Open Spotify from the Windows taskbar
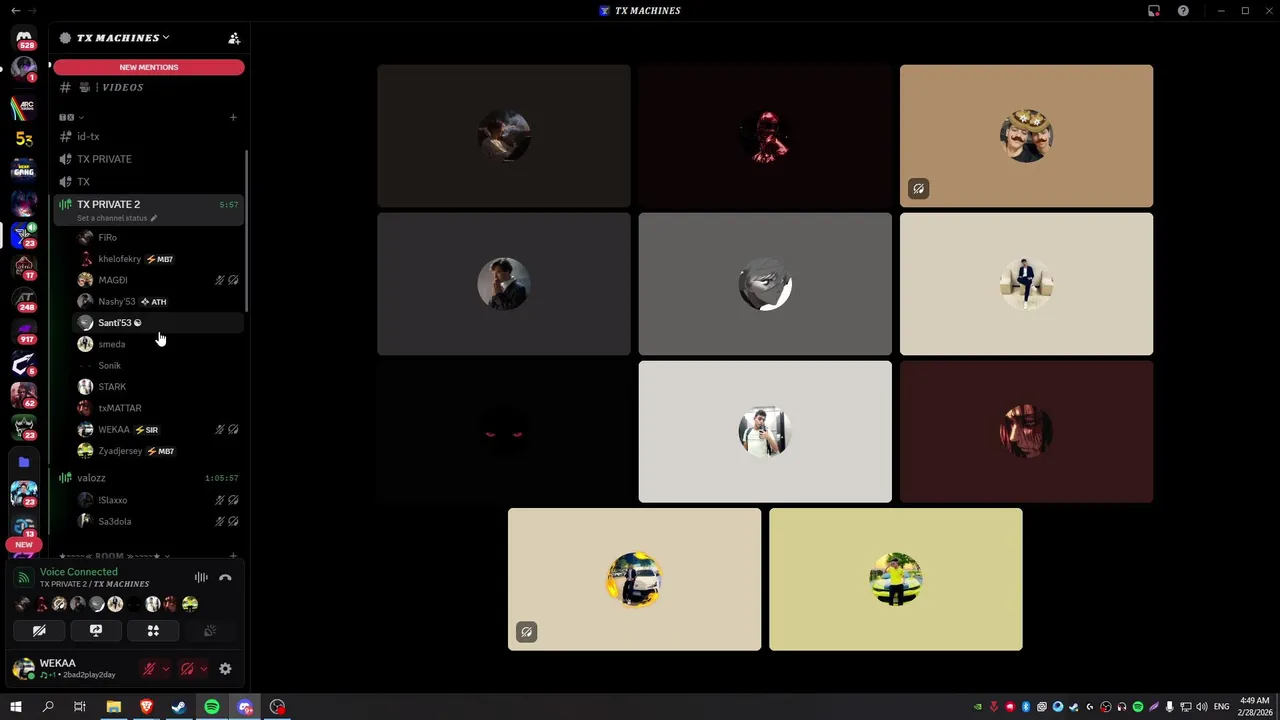The height and width of the screenshot is (720, 1280). point(212,707)
